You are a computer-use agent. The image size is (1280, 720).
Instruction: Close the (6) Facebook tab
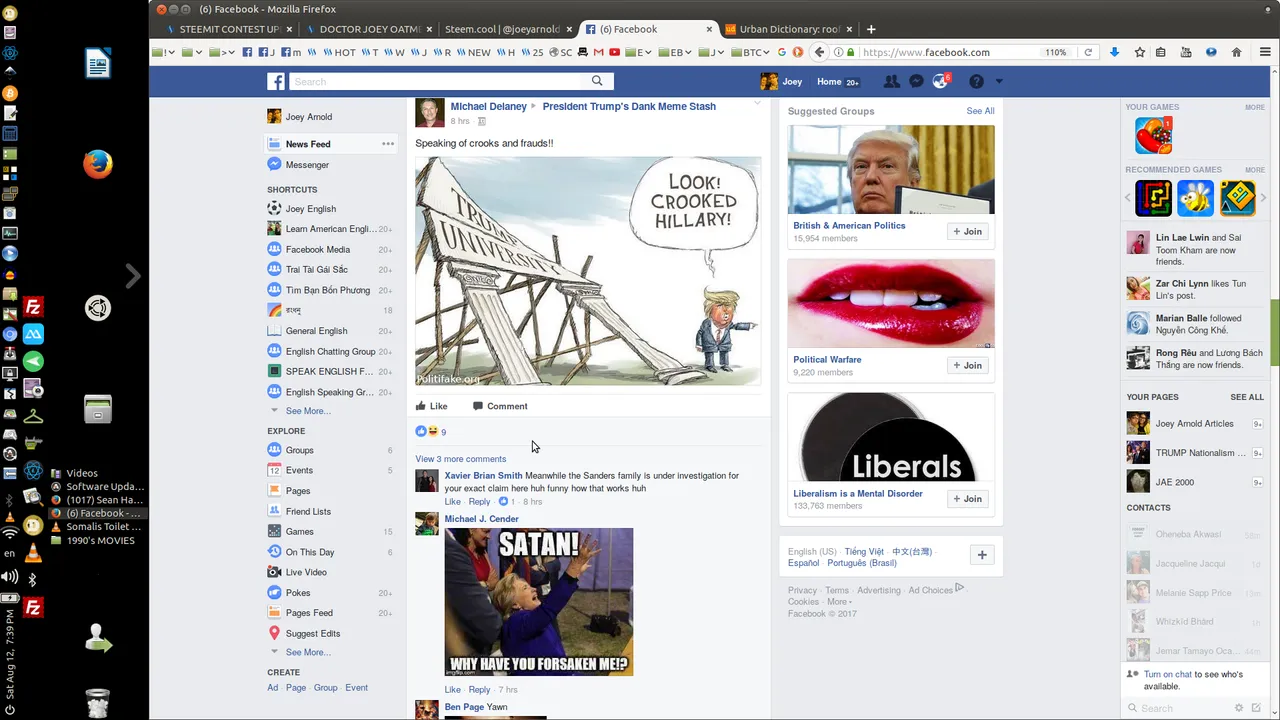point(710,29)
